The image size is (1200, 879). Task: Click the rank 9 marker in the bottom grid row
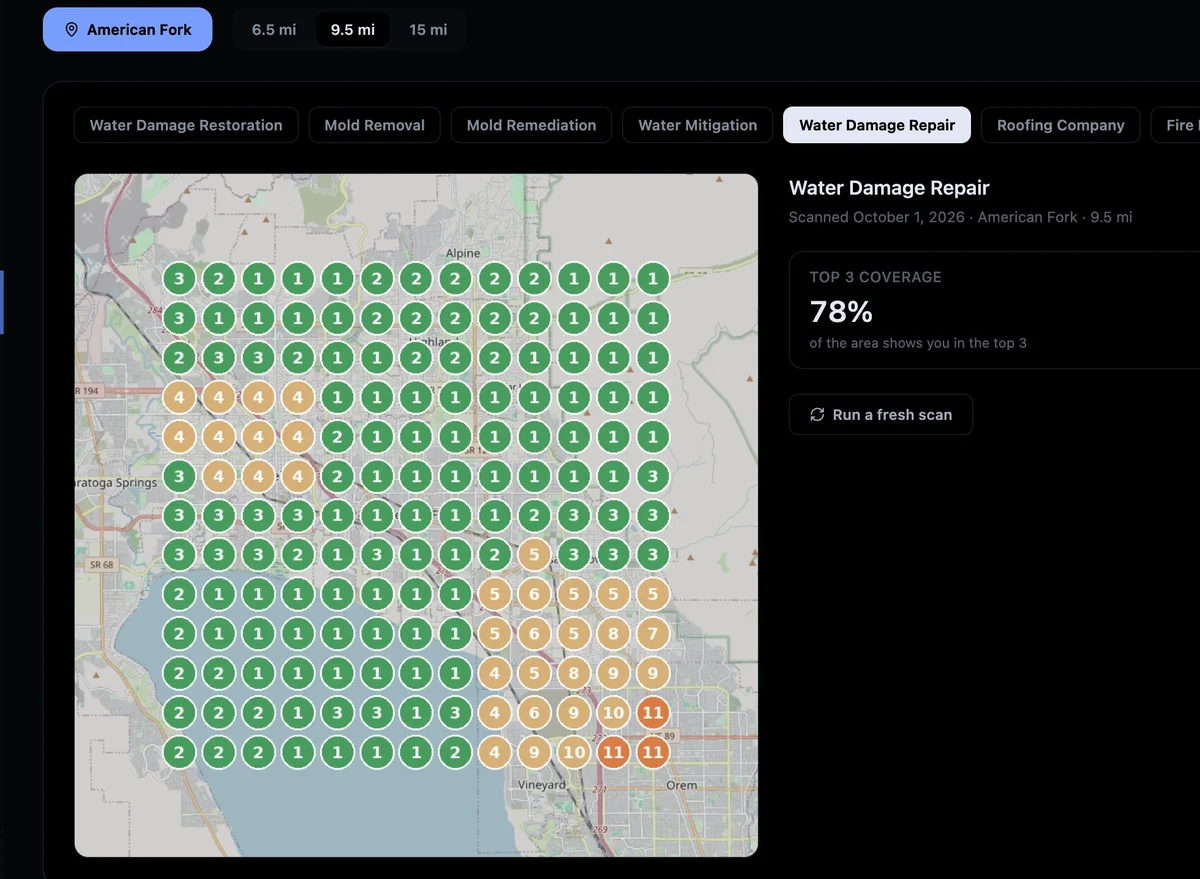point(534,752)
